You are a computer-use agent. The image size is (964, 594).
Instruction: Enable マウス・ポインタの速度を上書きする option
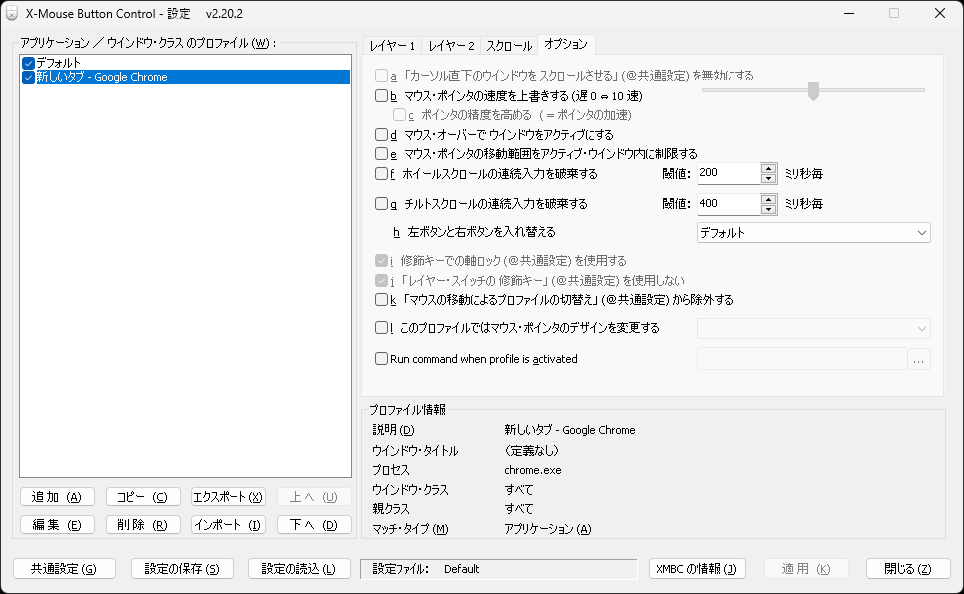pos(381,96)
